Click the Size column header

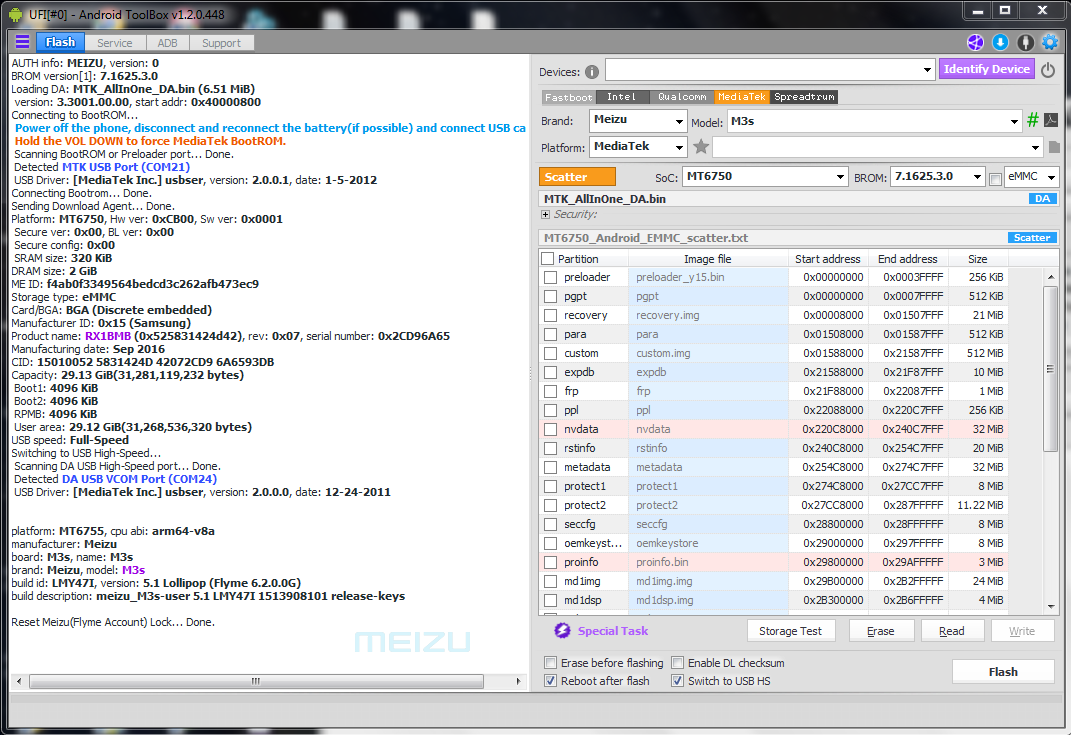977,259
